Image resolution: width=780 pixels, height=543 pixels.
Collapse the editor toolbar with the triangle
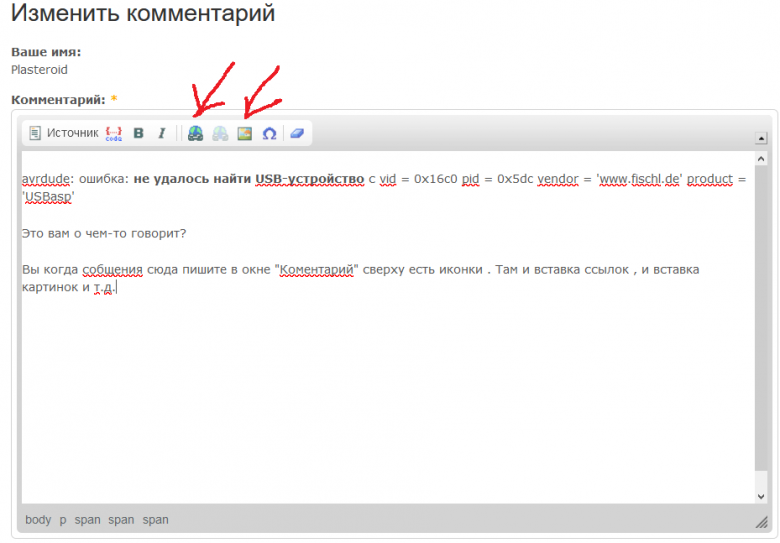(x=762, y=136)
